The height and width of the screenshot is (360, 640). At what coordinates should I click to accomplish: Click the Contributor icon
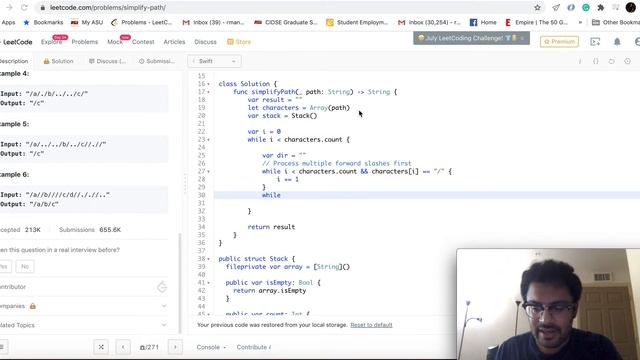[x=162, y=287]
